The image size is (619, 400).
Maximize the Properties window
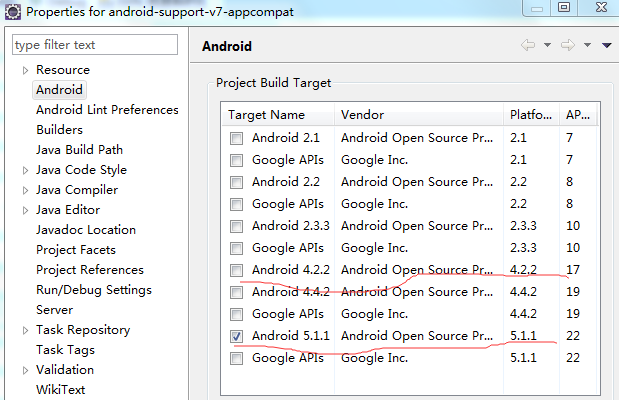click(x=564, y=7)
